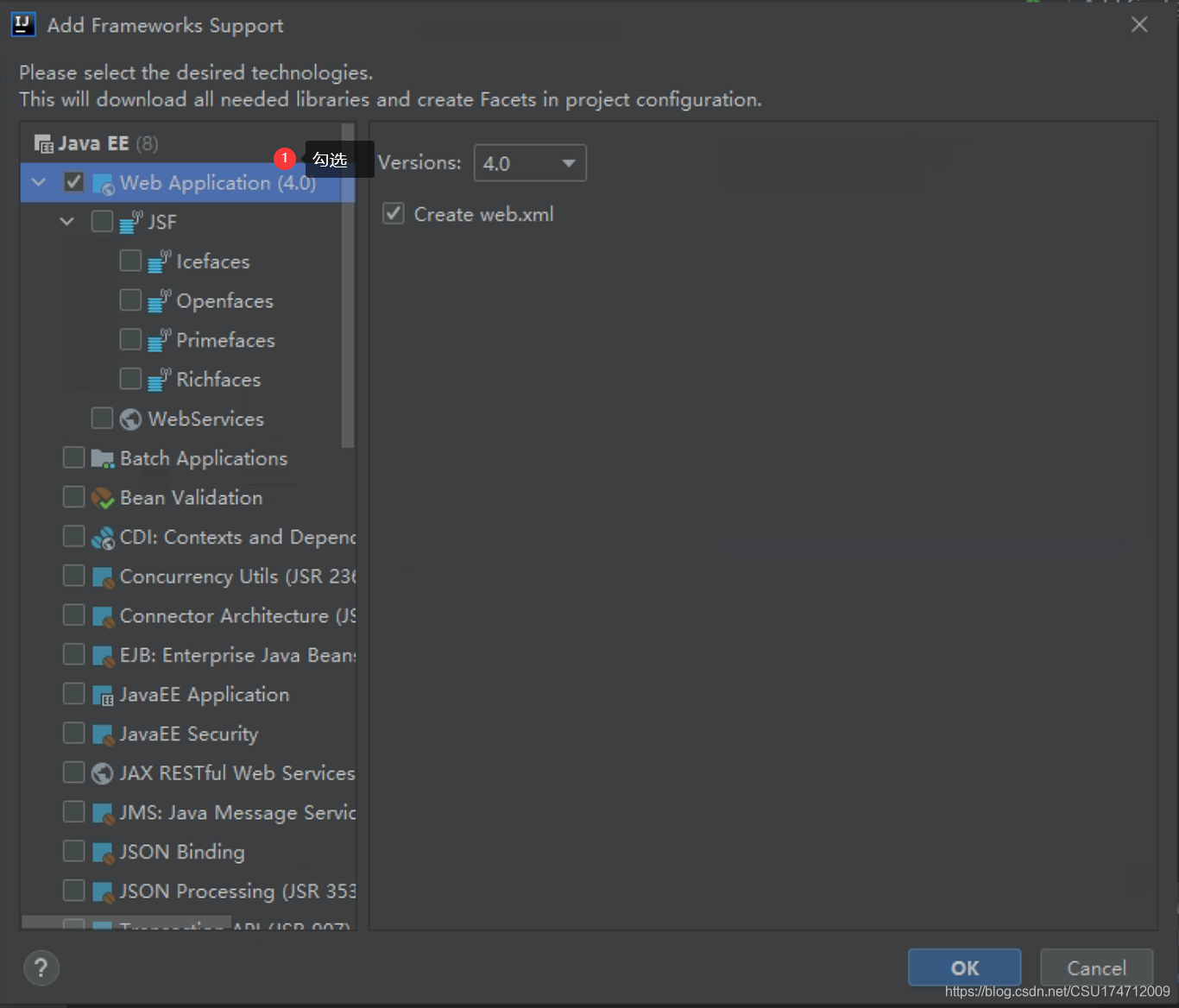Click the Web Application framework icon

click(103, 184)
